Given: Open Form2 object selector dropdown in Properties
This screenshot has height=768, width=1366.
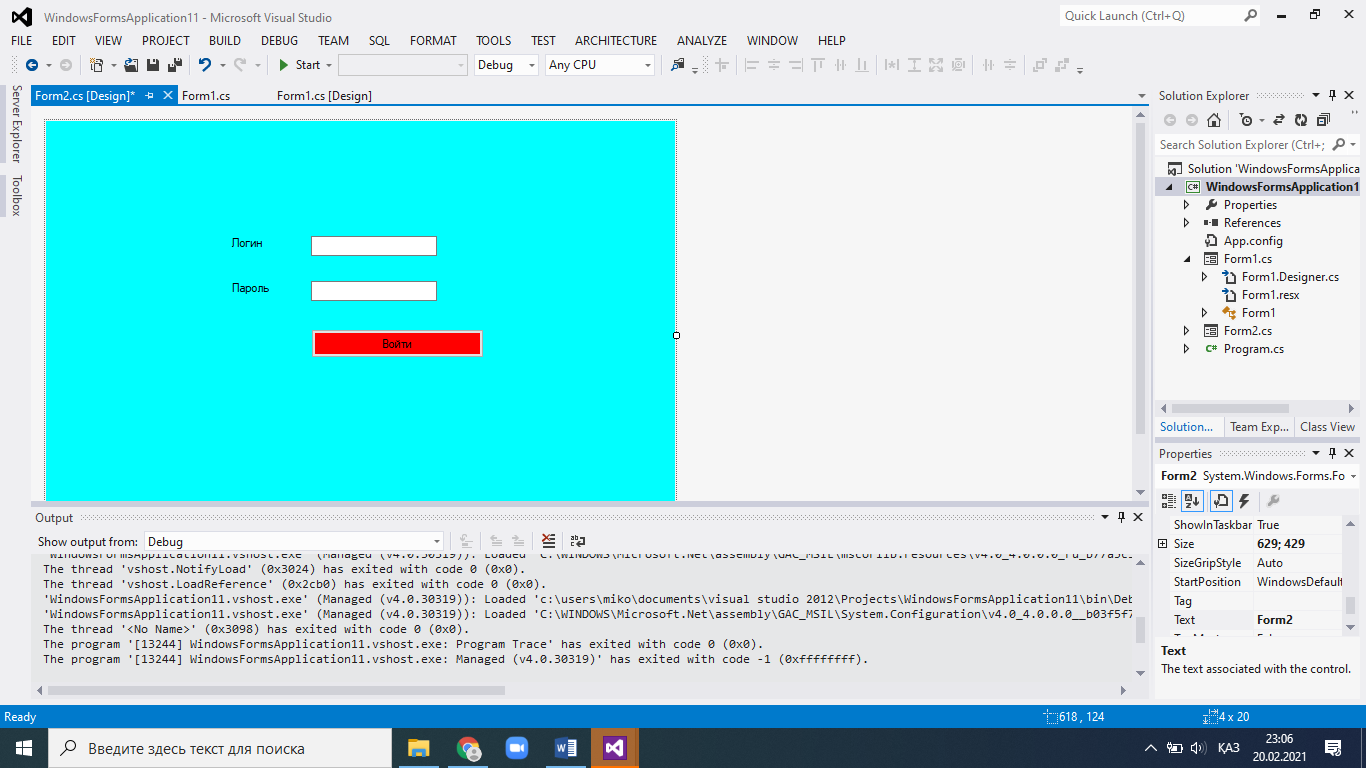Looking at the screenshot, I should [1352, 476].
